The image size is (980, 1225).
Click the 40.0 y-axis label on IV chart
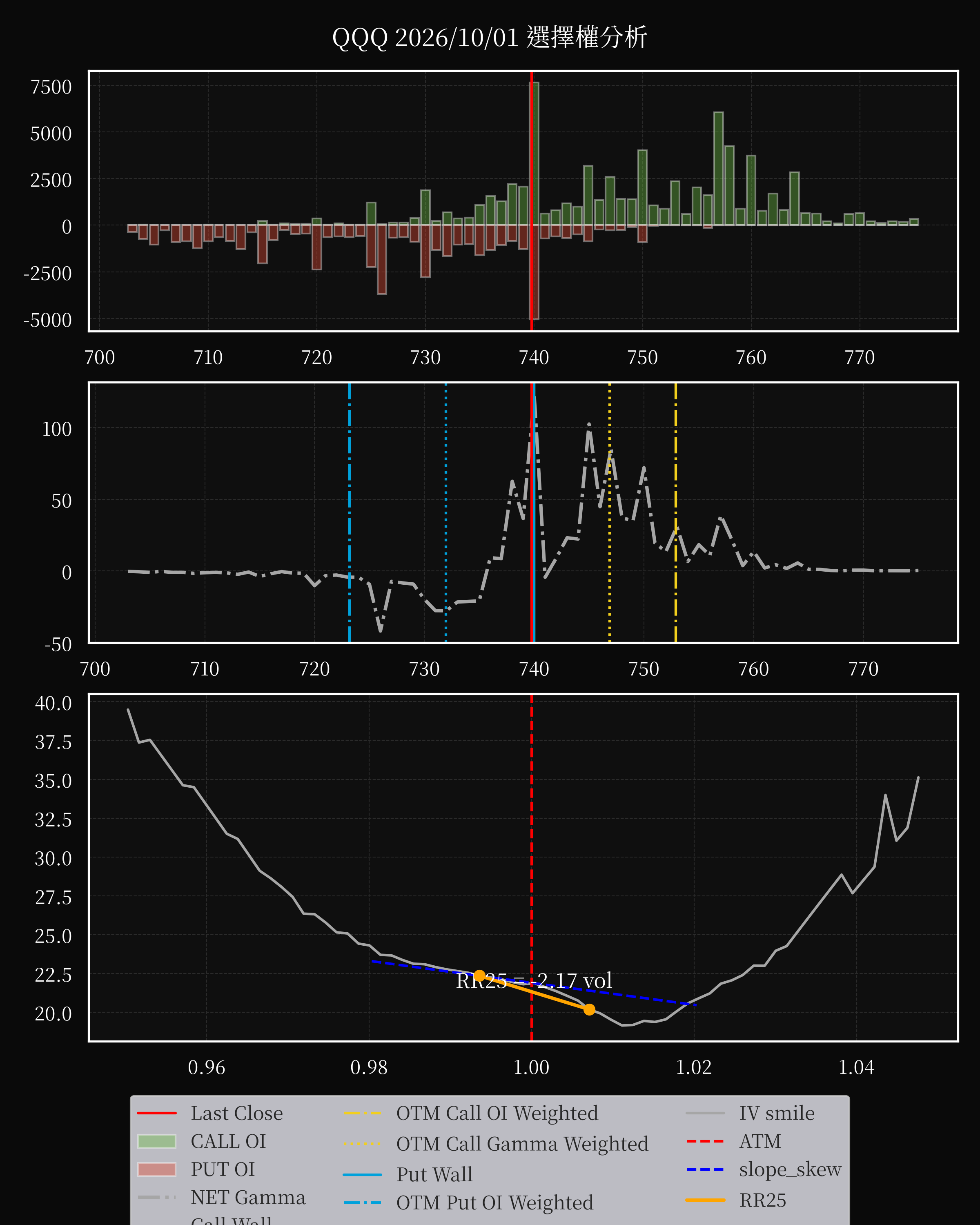point(53,703)
